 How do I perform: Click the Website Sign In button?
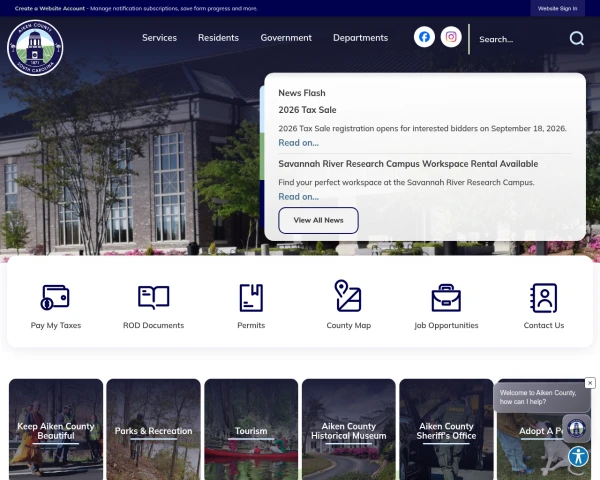tap(558, 8)
